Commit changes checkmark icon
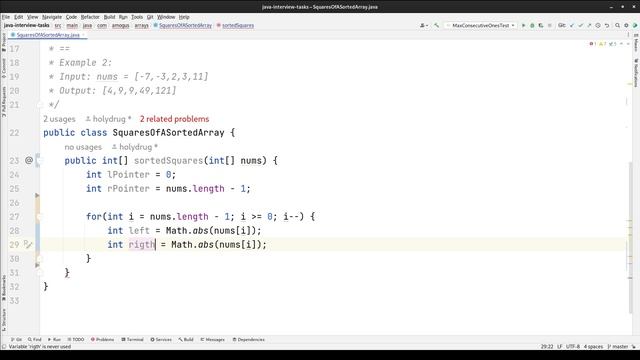The image size is (640, 360). (x=580, y=25)
